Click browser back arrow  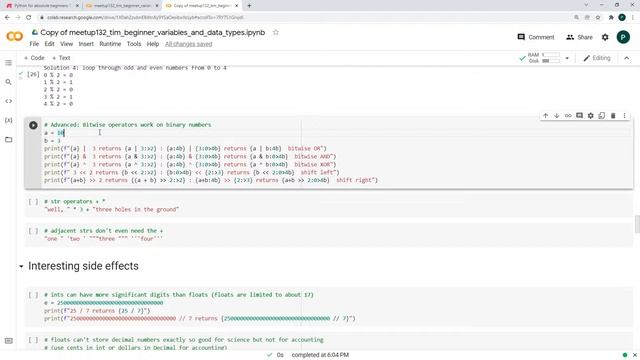point(7,17)
